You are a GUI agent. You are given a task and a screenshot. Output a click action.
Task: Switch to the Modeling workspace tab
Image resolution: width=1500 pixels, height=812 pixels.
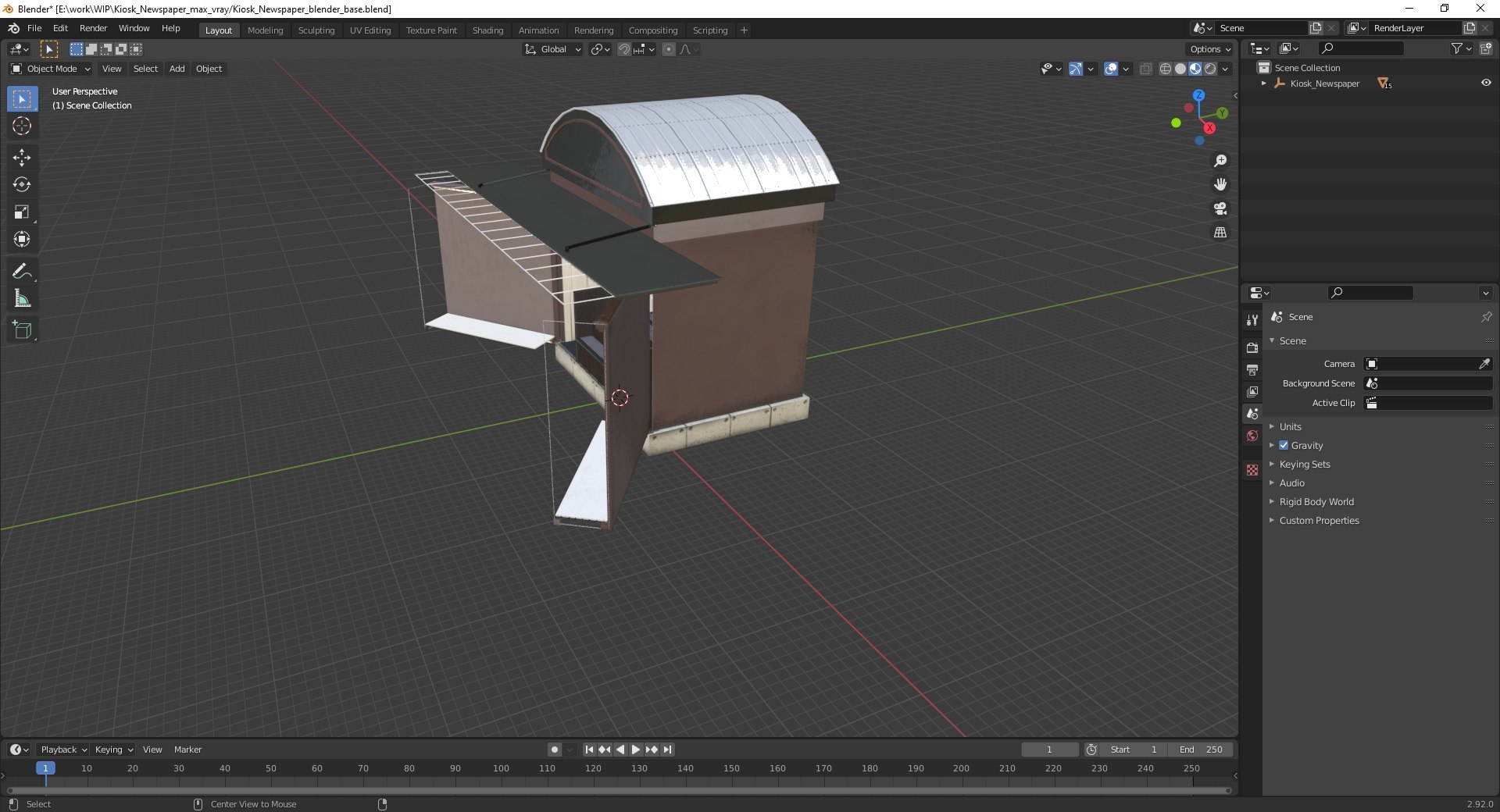(265, 30)
